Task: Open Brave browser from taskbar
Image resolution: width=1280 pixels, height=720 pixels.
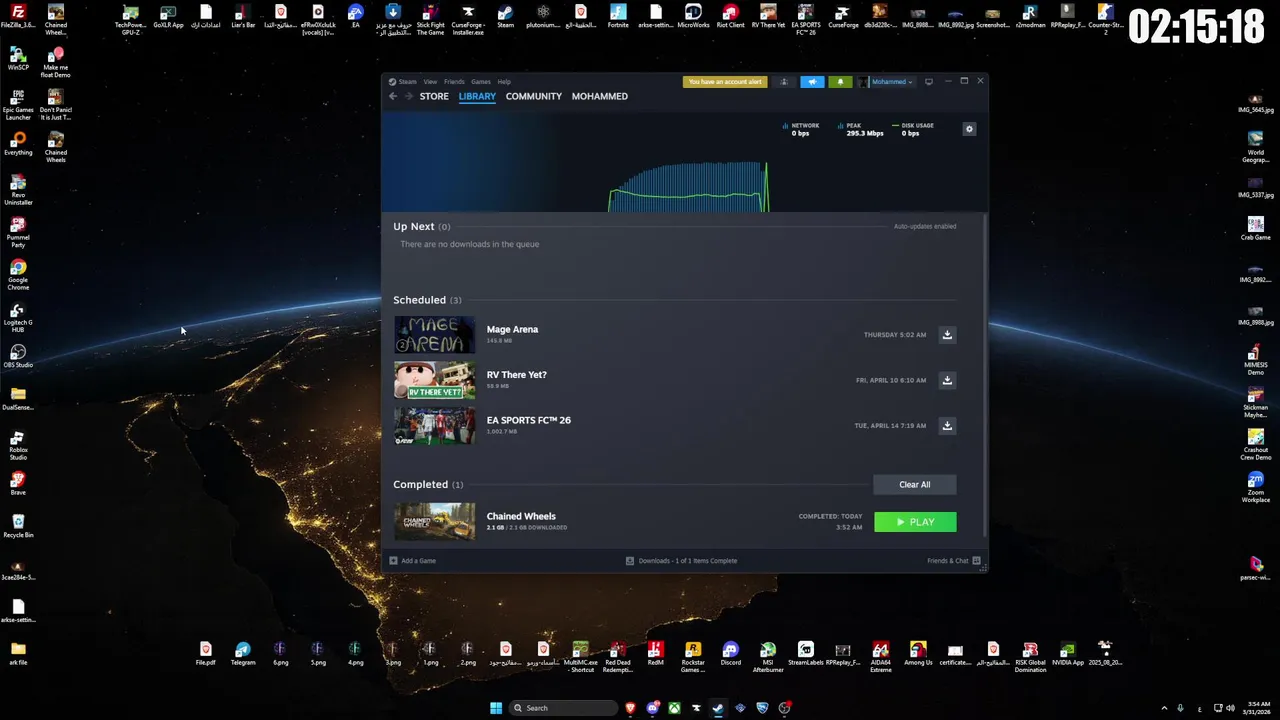Action: pos(630,708)
